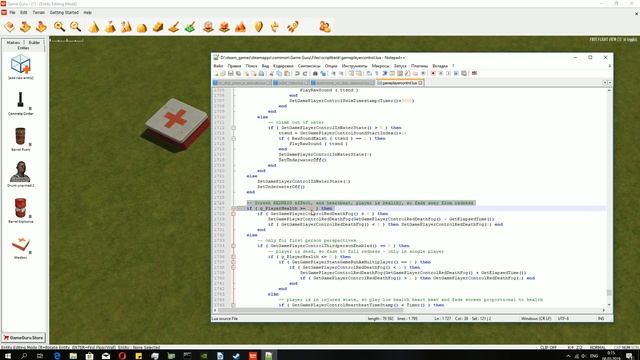Image resolution: width=640 pixels, height=360 pixels.
Task: Select the Ramp terrain tool
Action: pyautogui.click(x=158, y=27)
